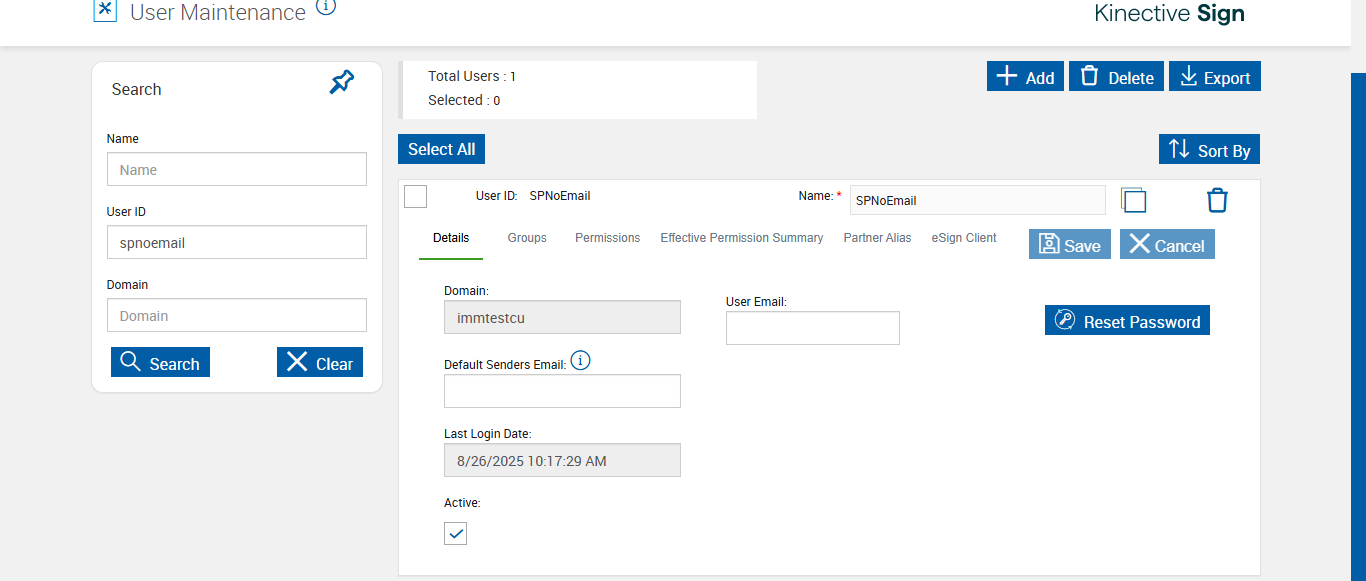The width and height of the screenshot is (1366, 581).
Task: Click the info icon beside User Maintenance
Action: pos(326,7)
